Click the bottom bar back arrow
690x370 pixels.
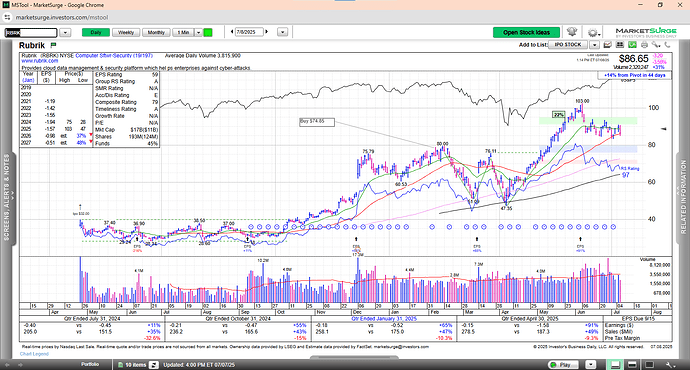click(7, 365)
